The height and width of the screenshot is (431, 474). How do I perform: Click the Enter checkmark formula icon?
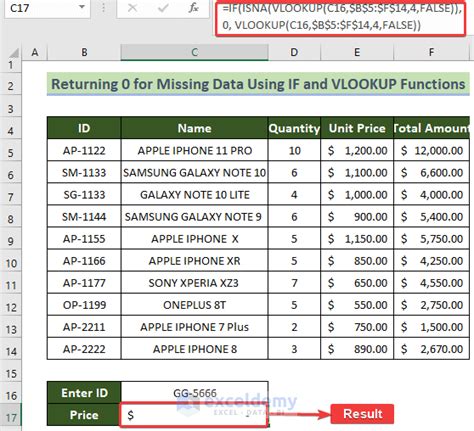click(163, 8)
